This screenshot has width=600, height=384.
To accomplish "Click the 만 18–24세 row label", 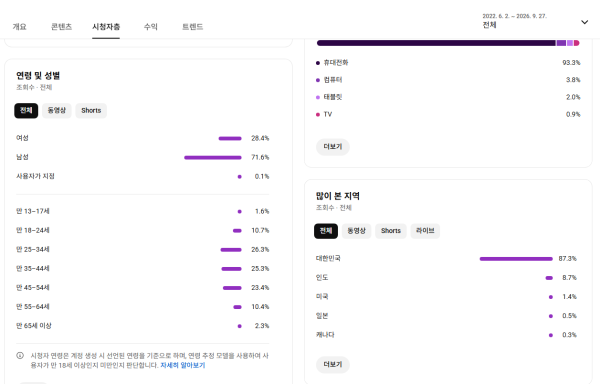I will point(33,230).
